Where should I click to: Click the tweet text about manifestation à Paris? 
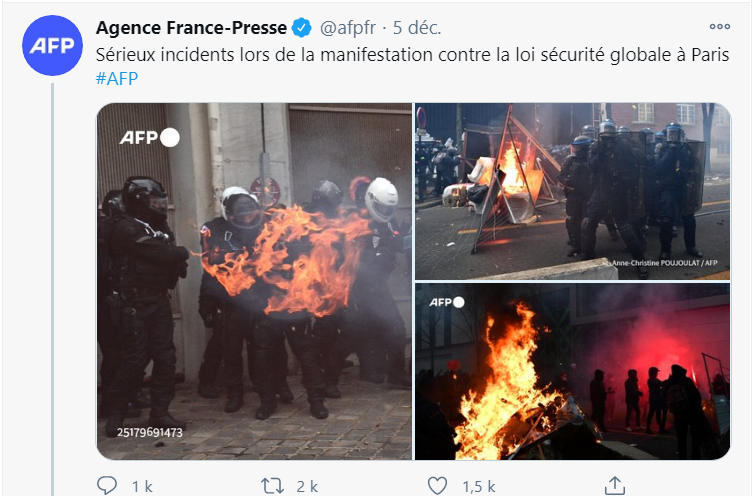(412, 55)
